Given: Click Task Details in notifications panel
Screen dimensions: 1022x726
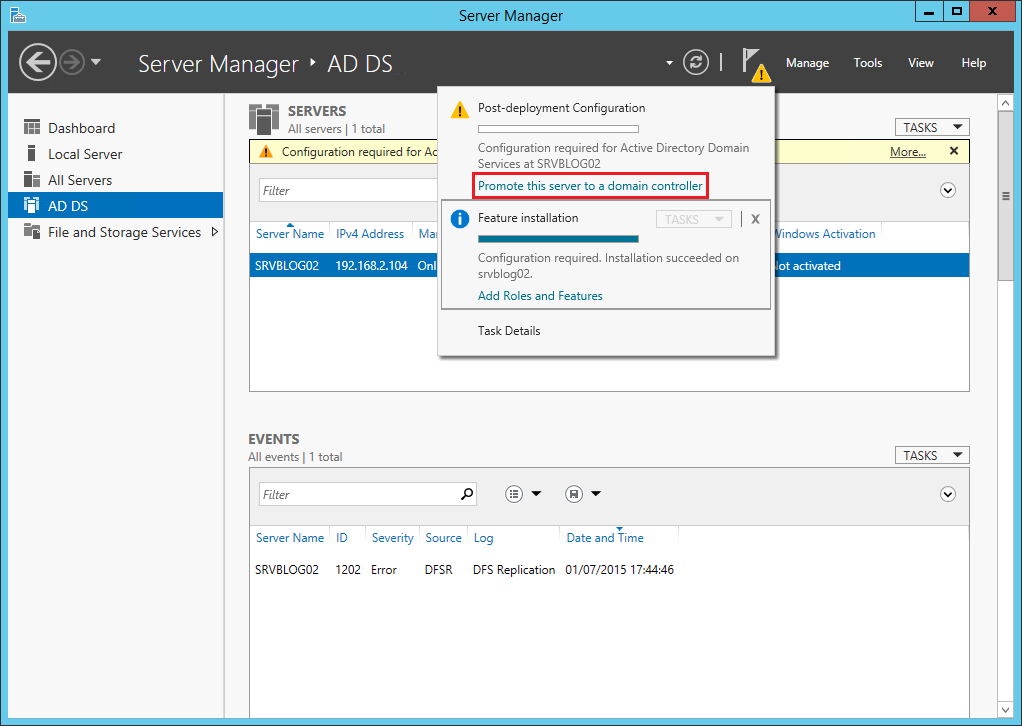Looking at the screenshot, I should click(509, 330).
